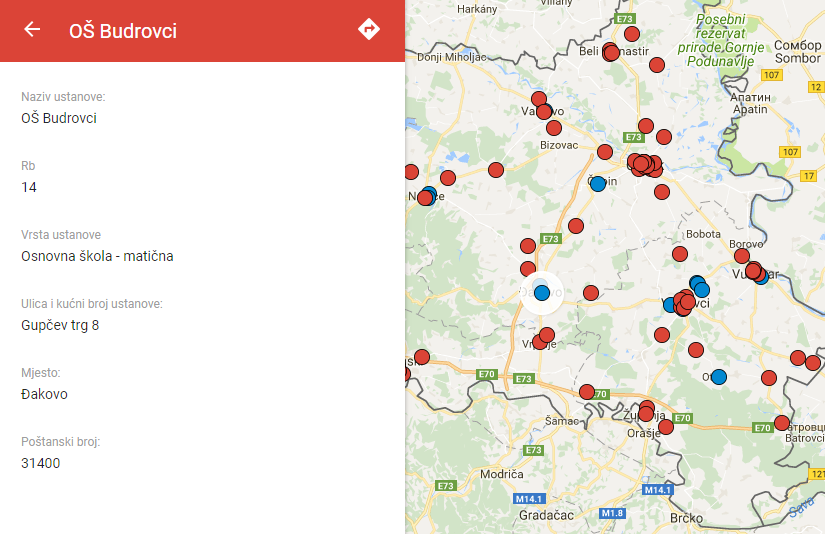Click the red marker just above Bizovac
825x534 pixels.
pyautogui.click(x=554, y=128)
